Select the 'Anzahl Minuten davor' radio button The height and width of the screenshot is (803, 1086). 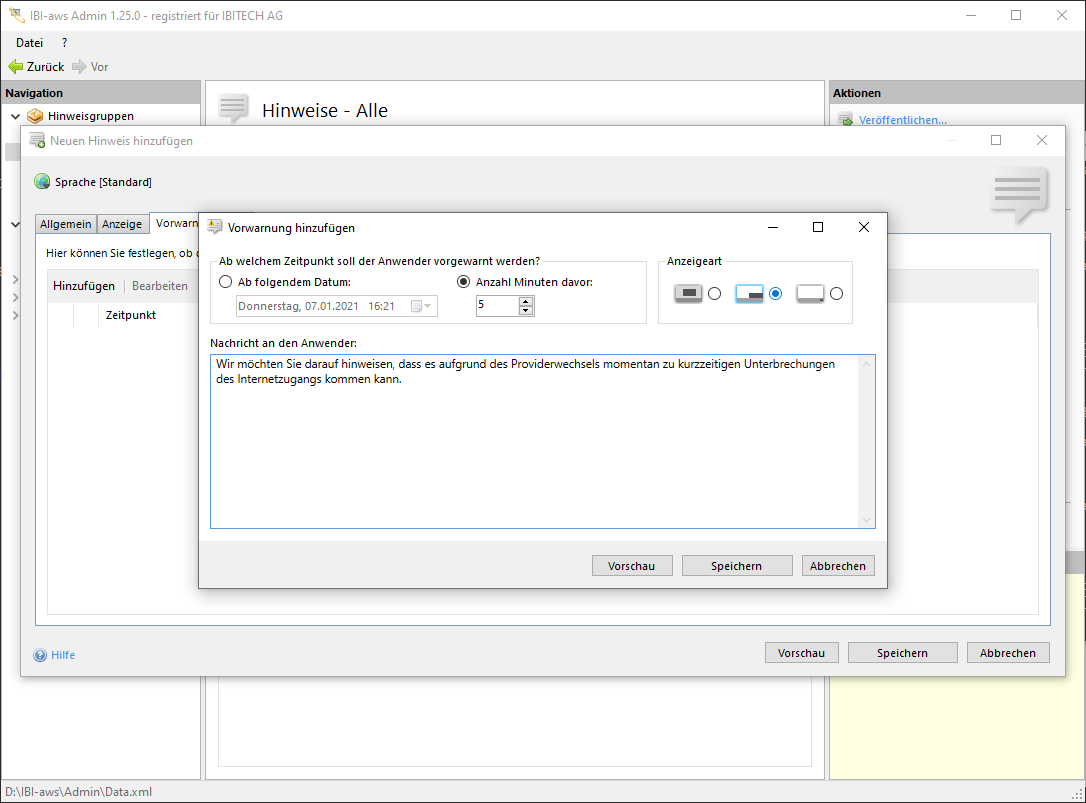pos(463,282)
